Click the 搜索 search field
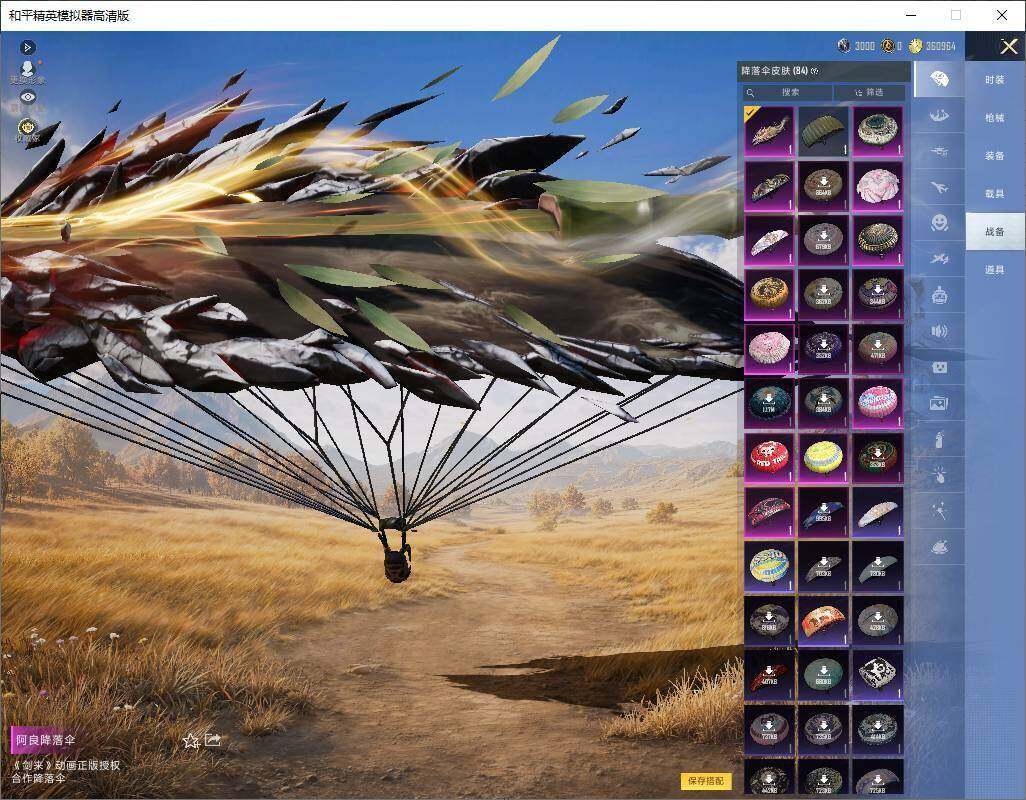1026x800 pixels. (x=787, y=93)
